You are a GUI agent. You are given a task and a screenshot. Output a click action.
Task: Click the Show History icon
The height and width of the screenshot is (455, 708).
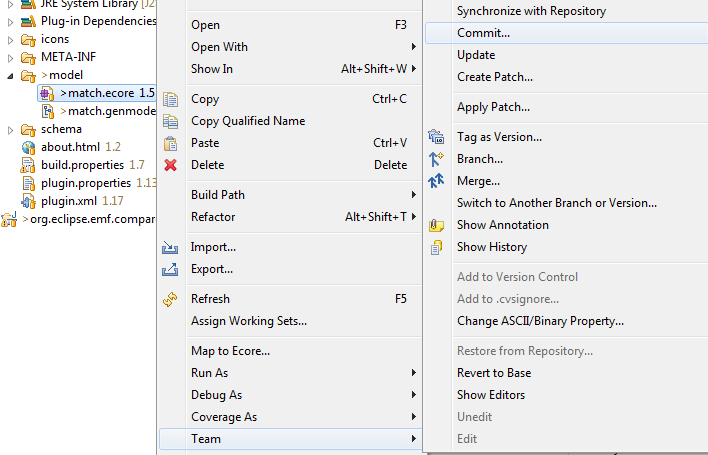pos(436,247)
